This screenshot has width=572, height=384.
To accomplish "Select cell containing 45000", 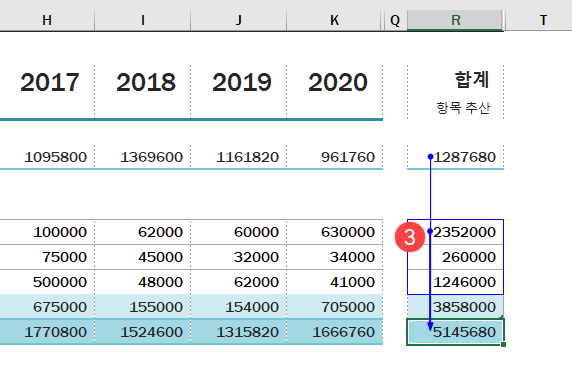I will [x=143, y=257].
